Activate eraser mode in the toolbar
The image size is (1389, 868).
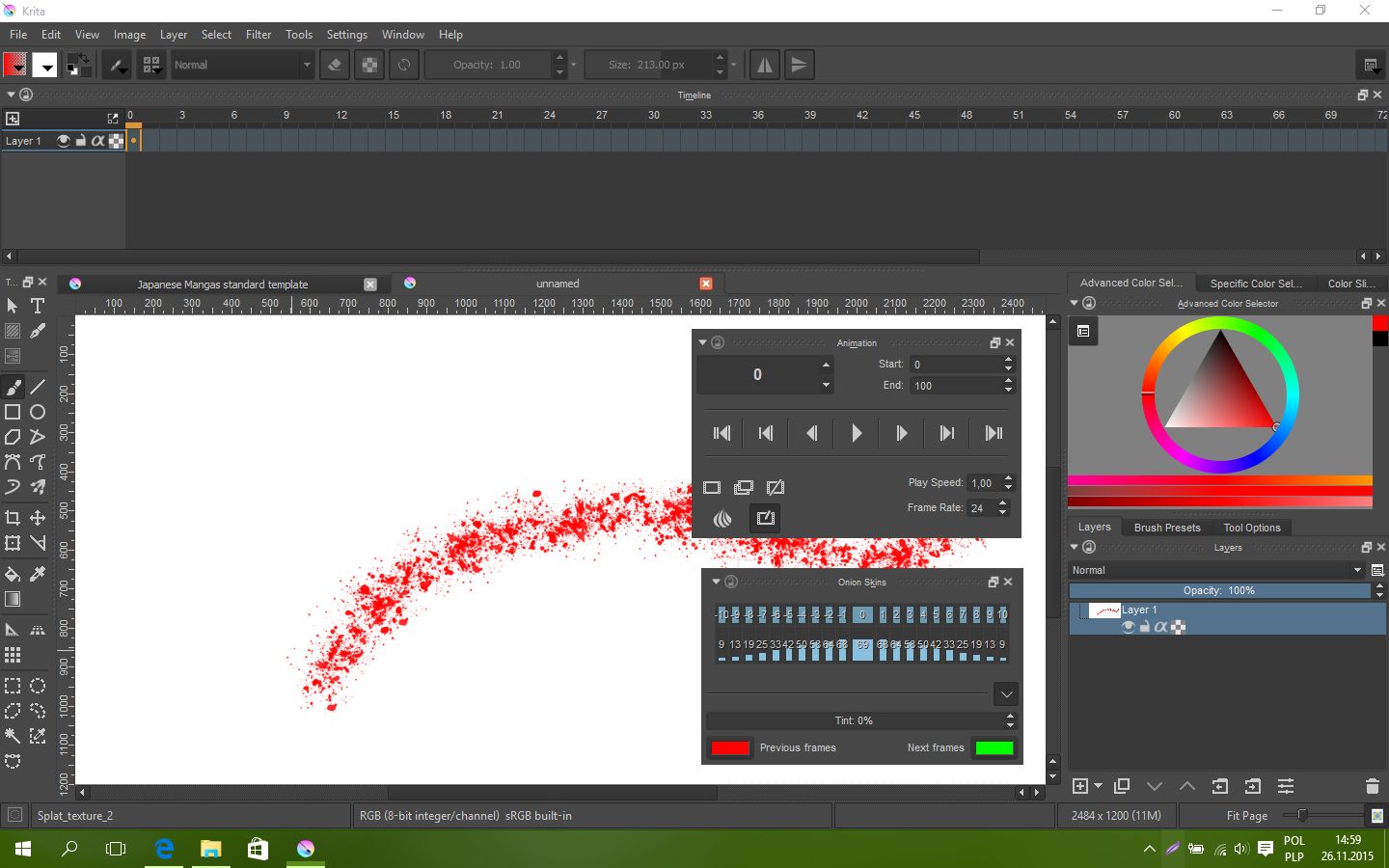335,65
